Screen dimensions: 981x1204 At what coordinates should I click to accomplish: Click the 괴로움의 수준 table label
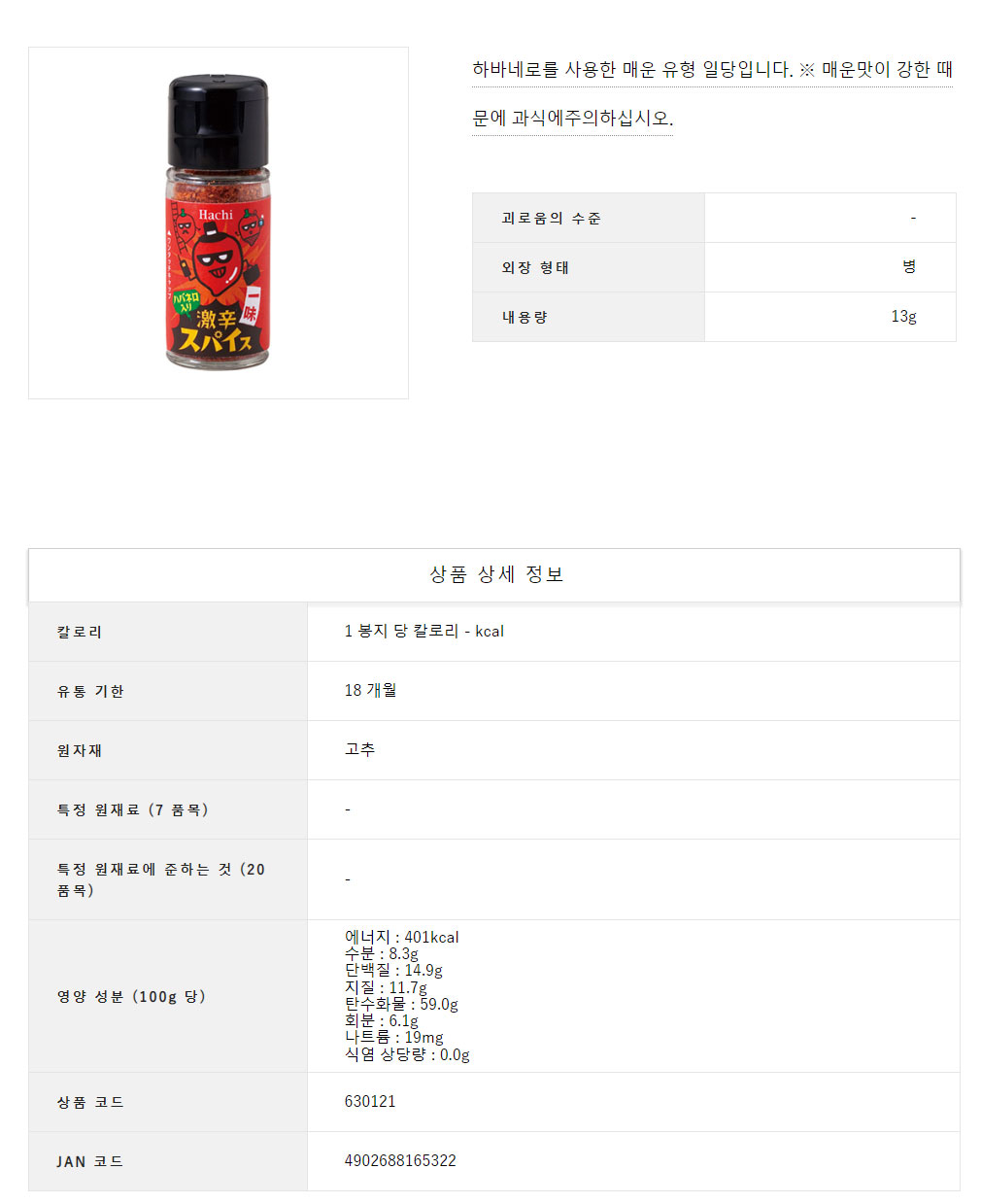(551, 218)
